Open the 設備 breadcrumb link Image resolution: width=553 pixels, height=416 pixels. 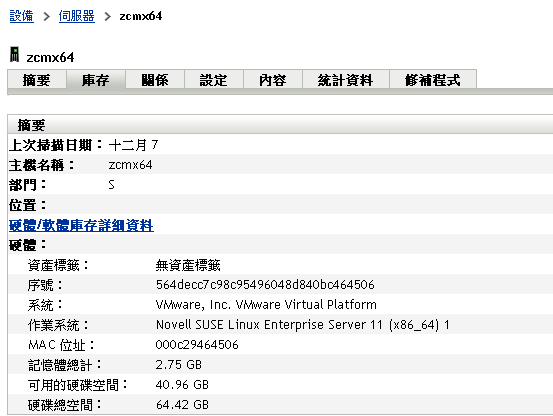(x=22, y=16)
